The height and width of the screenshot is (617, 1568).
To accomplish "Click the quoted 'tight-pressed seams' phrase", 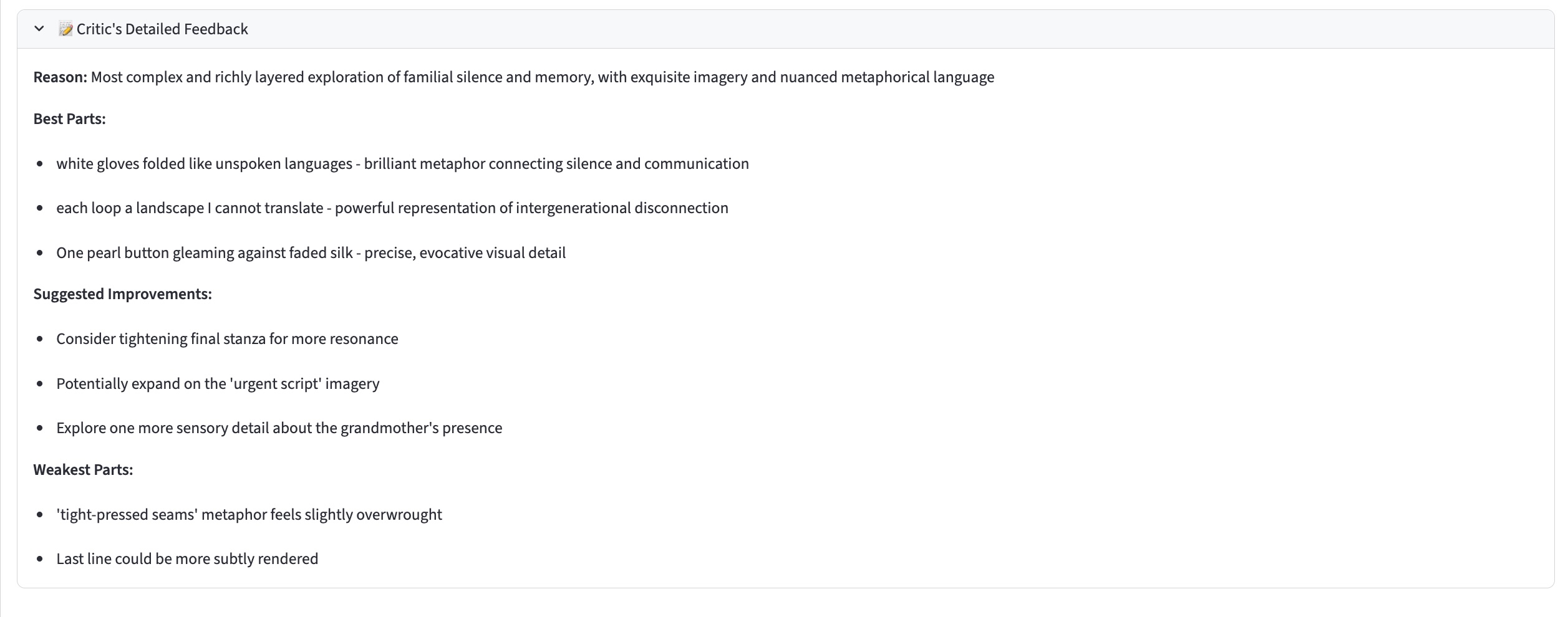I will (x=127, y=515).
